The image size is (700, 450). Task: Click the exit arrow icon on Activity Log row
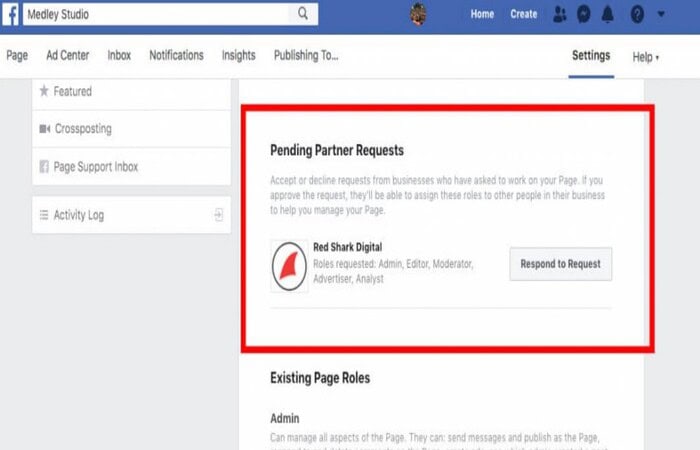coord(218,215)
